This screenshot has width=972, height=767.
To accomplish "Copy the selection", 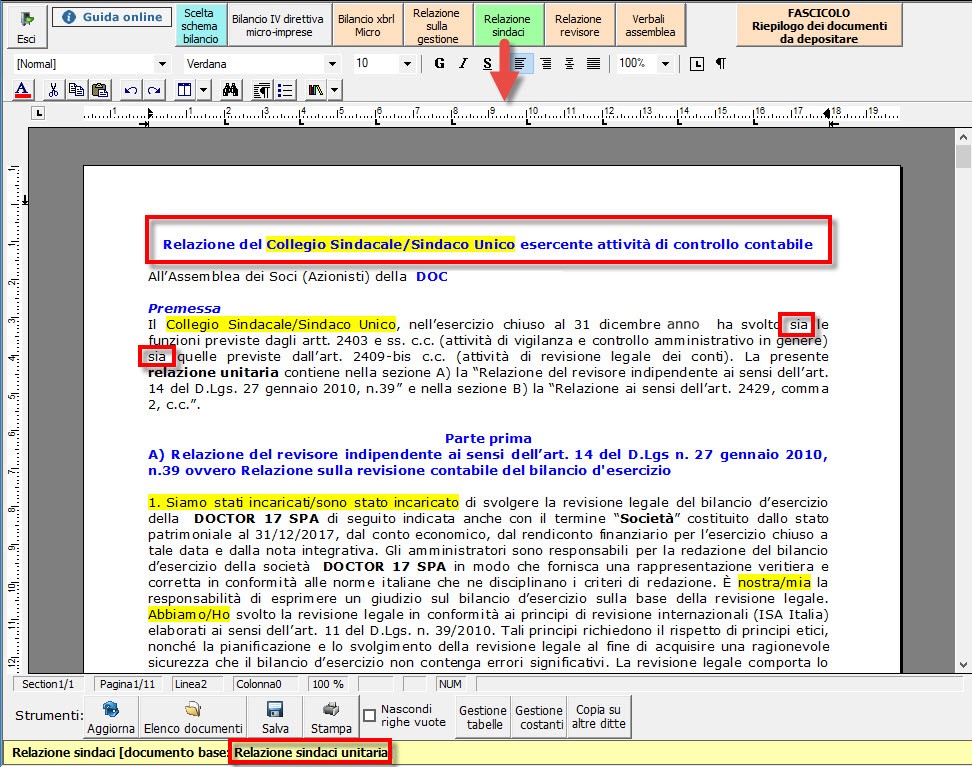I will coord(76,91).
